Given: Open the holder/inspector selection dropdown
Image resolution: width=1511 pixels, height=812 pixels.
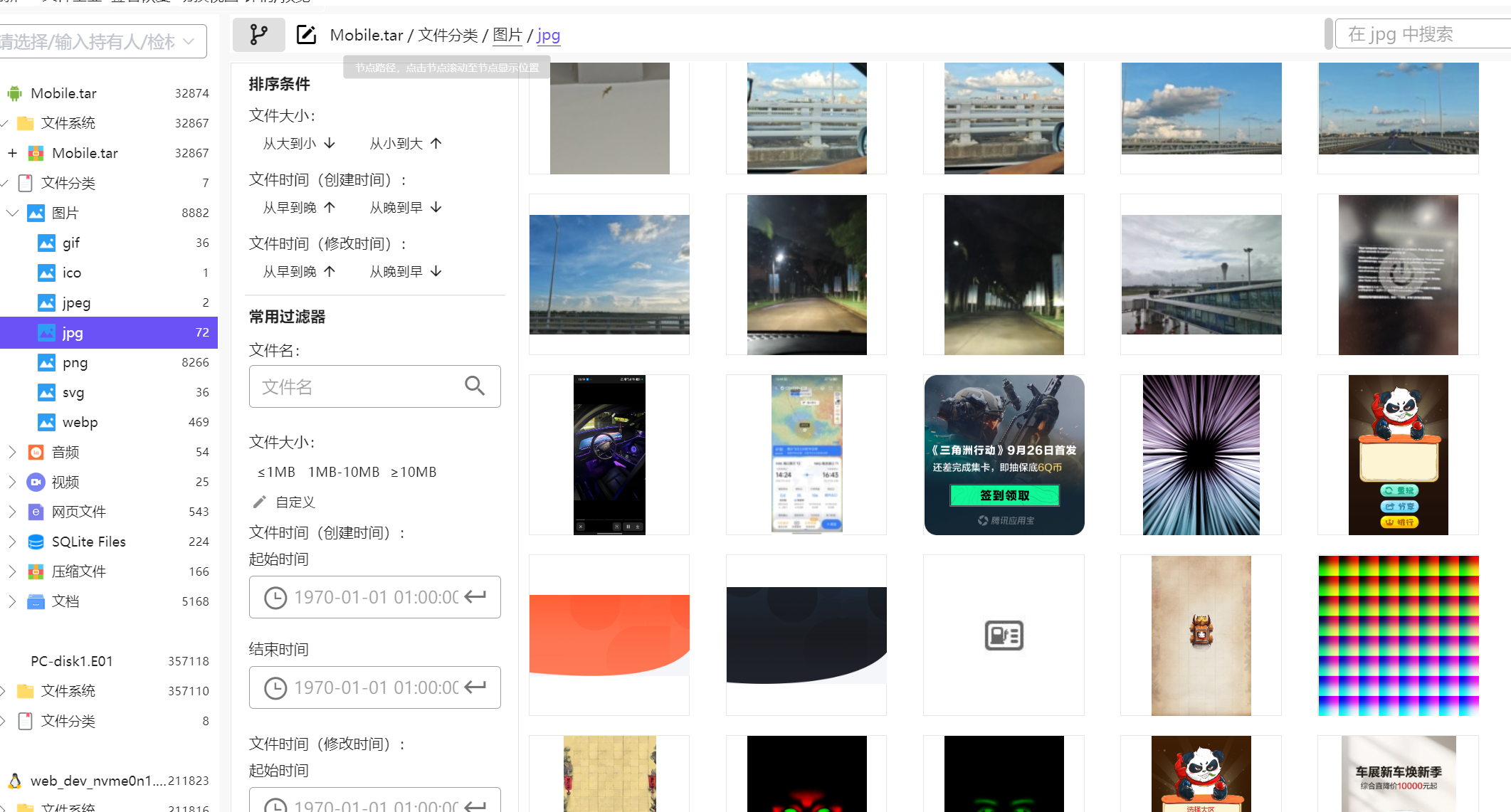Looking at the screenshot, I should (103, 42).
